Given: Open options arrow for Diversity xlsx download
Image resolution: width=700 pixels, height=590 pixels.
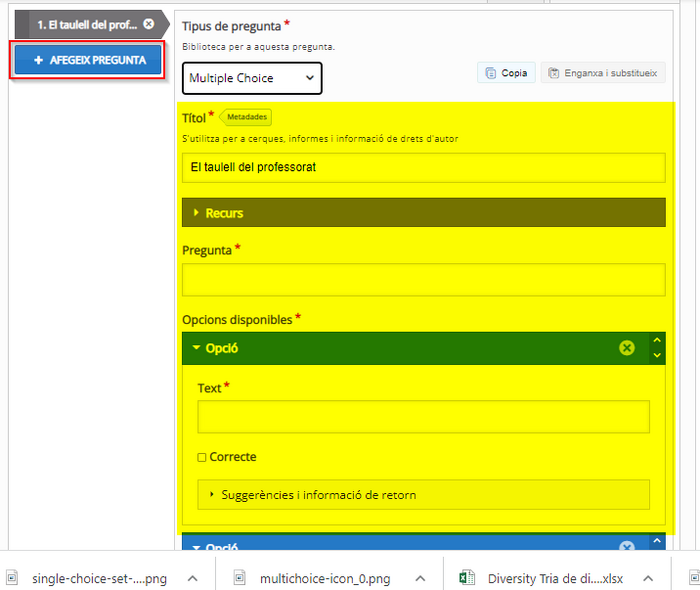Looking at the screenshot, I should (x=648, y=578).
